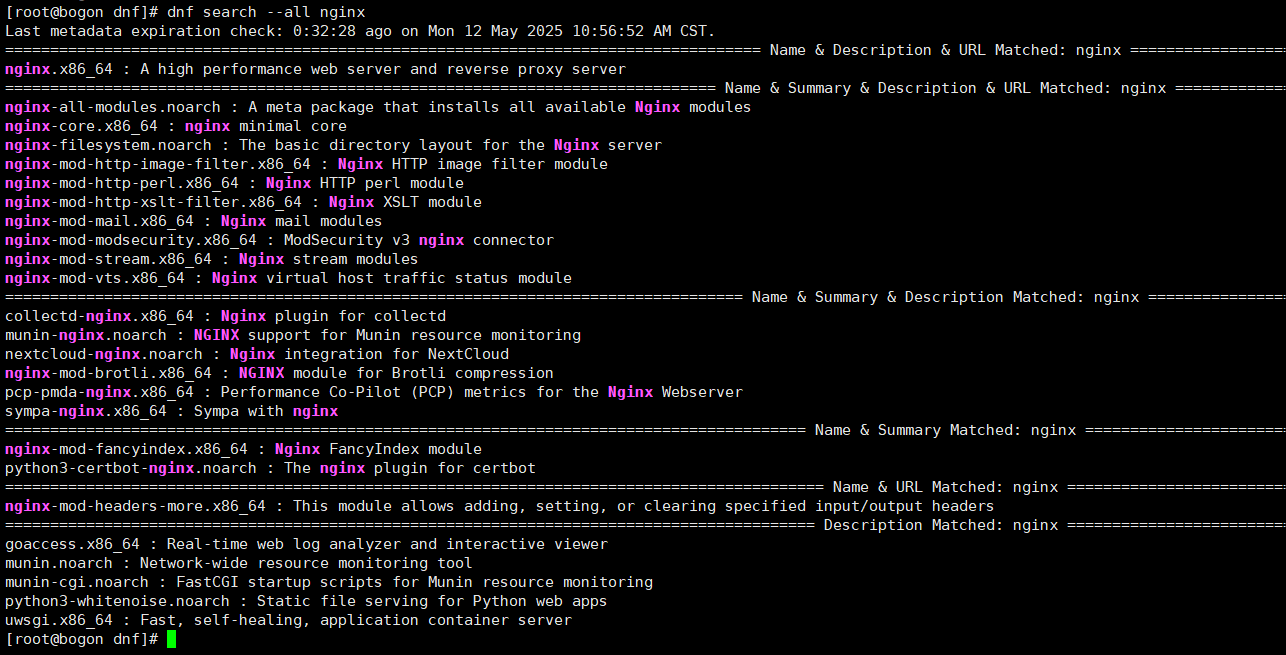Viewport: 1286px width, 655px height.
Task: Click the 'Name & Summary Matched: nginx' header
Action: tap(945, 430)
